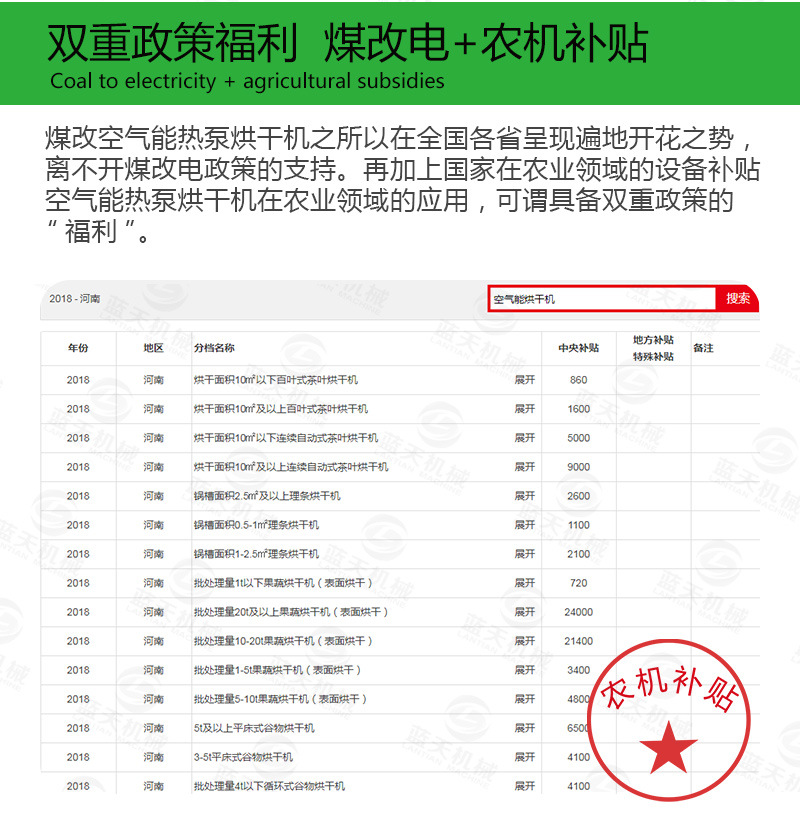This screenshot has width=800, height=819.
Task: Click the red 搜索 search button
Action: [x=737, y=299]
